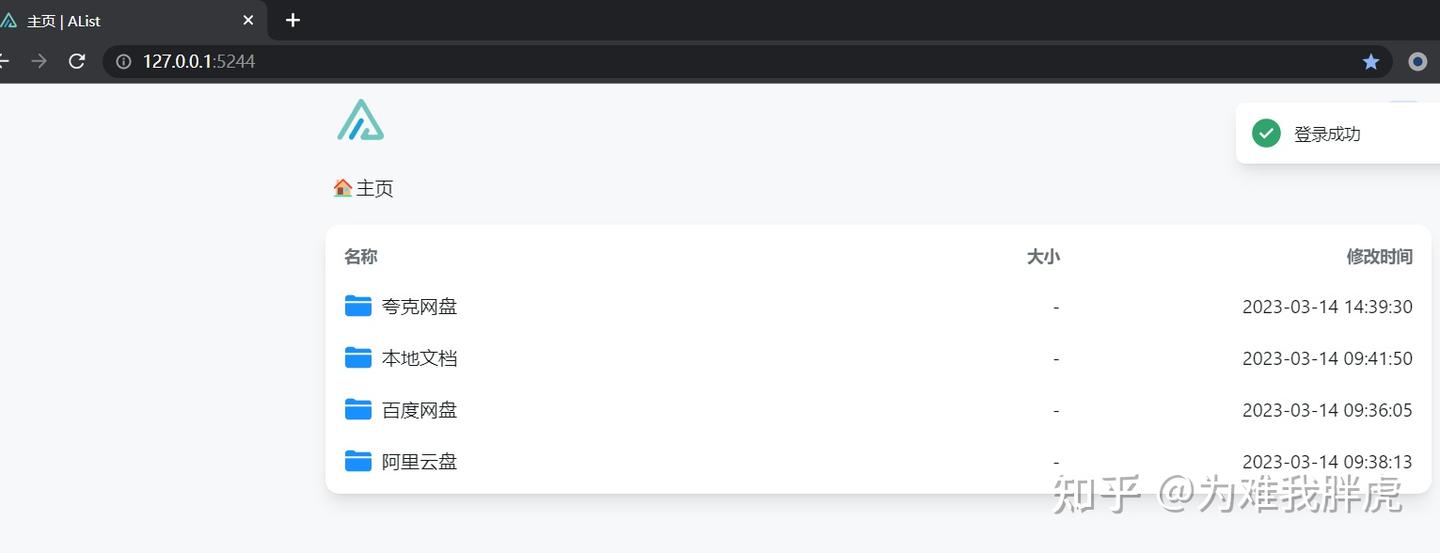The width and height of the screenshot is (1440, 553).
Task: Click the home icon in breadcrumb
Action: (343, 188)
